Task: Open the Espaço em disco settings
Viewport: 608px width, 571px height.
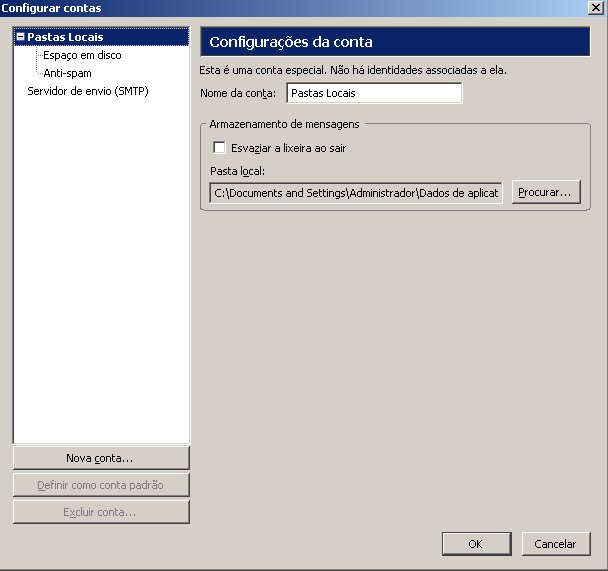Action: click(x=82, y=55)
